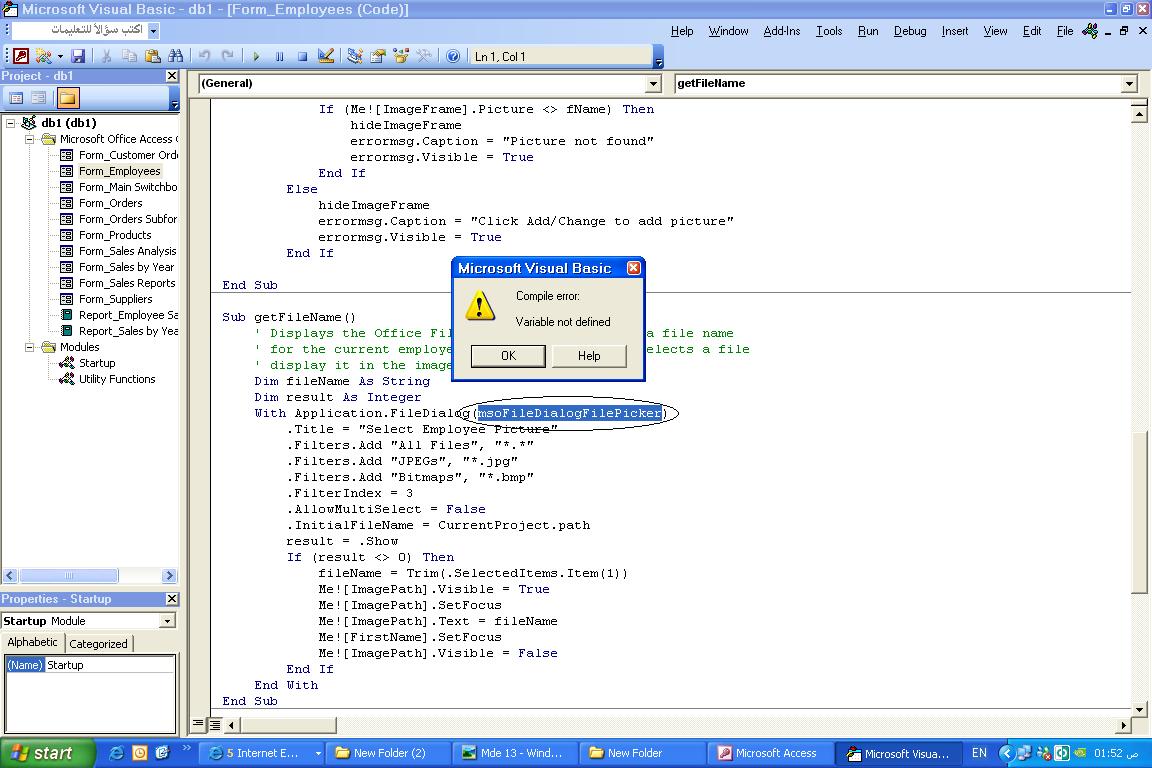Open the (General) object dropdown
Image resolution: width=1152 pixels, height=768 pixels.
654,84
